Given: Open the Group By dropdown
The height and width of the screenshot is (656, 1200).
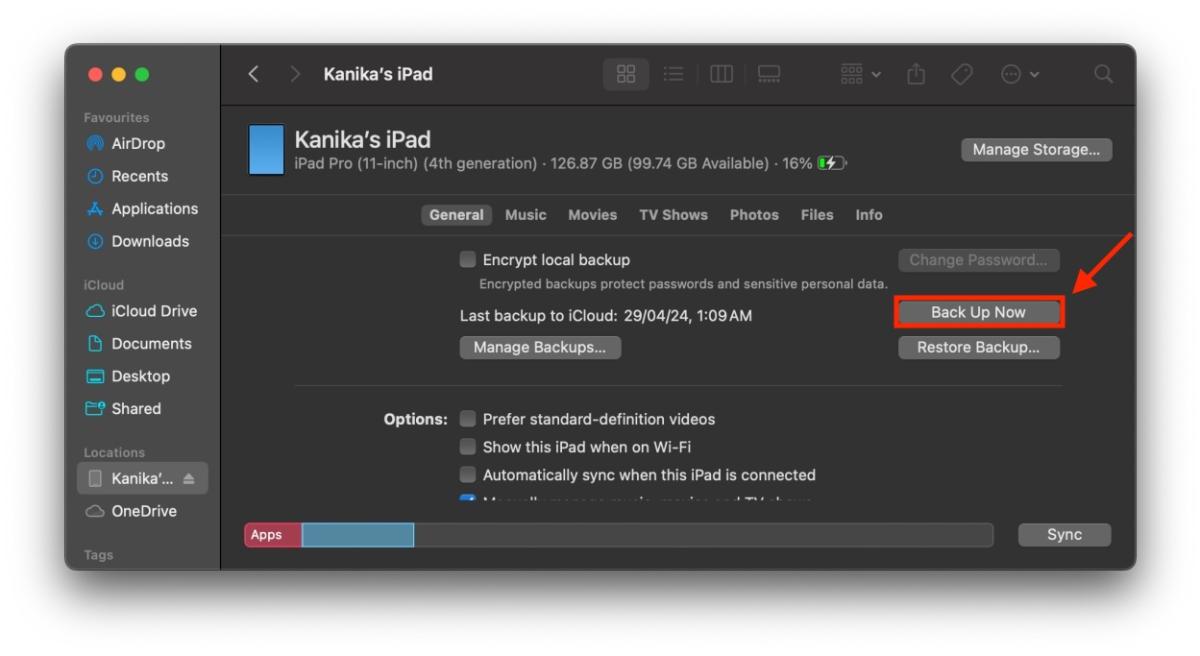Looking at the screenshot, I should tap(858, 73).
